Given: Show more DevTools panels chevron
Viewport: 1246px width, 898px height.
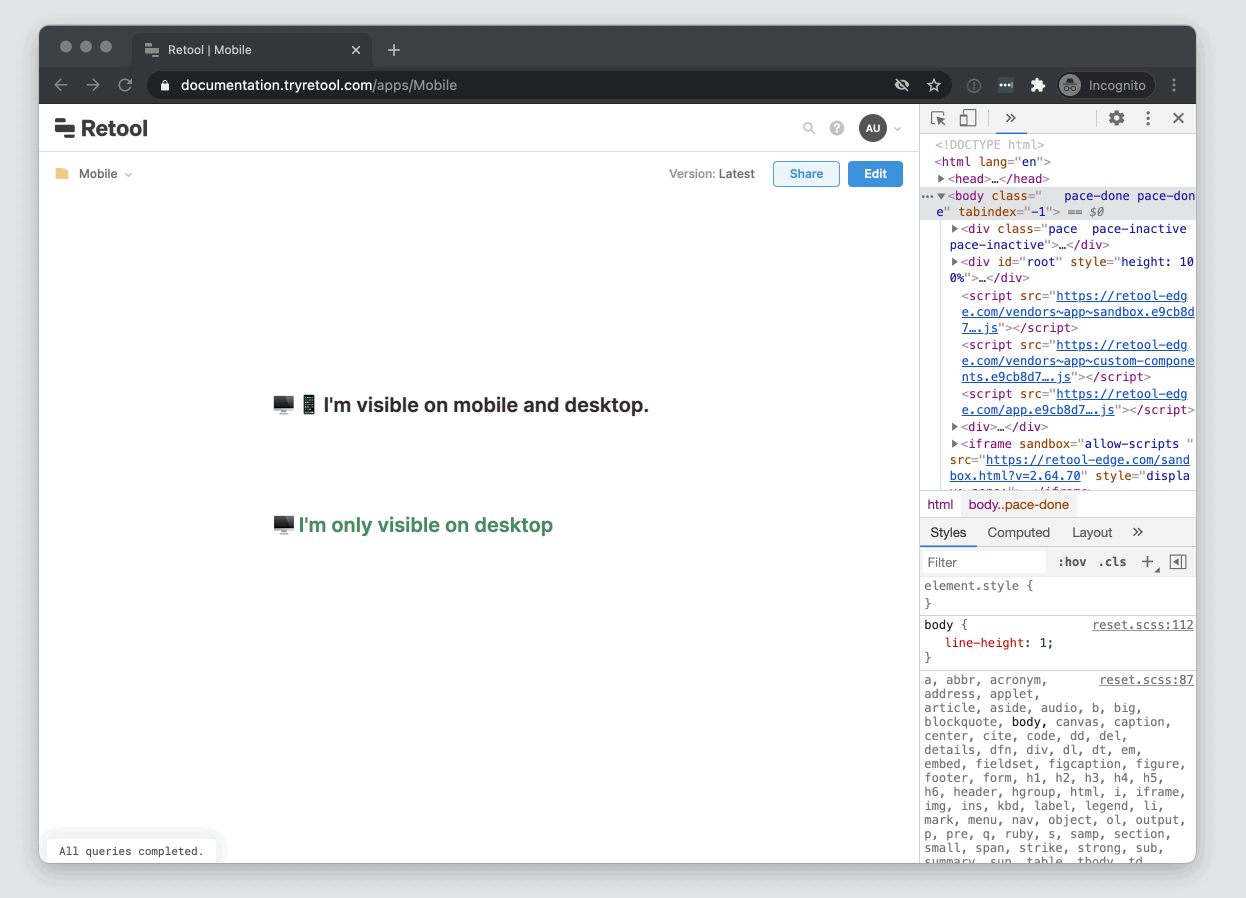Looking at the screenshot, I should point(1011,118).
